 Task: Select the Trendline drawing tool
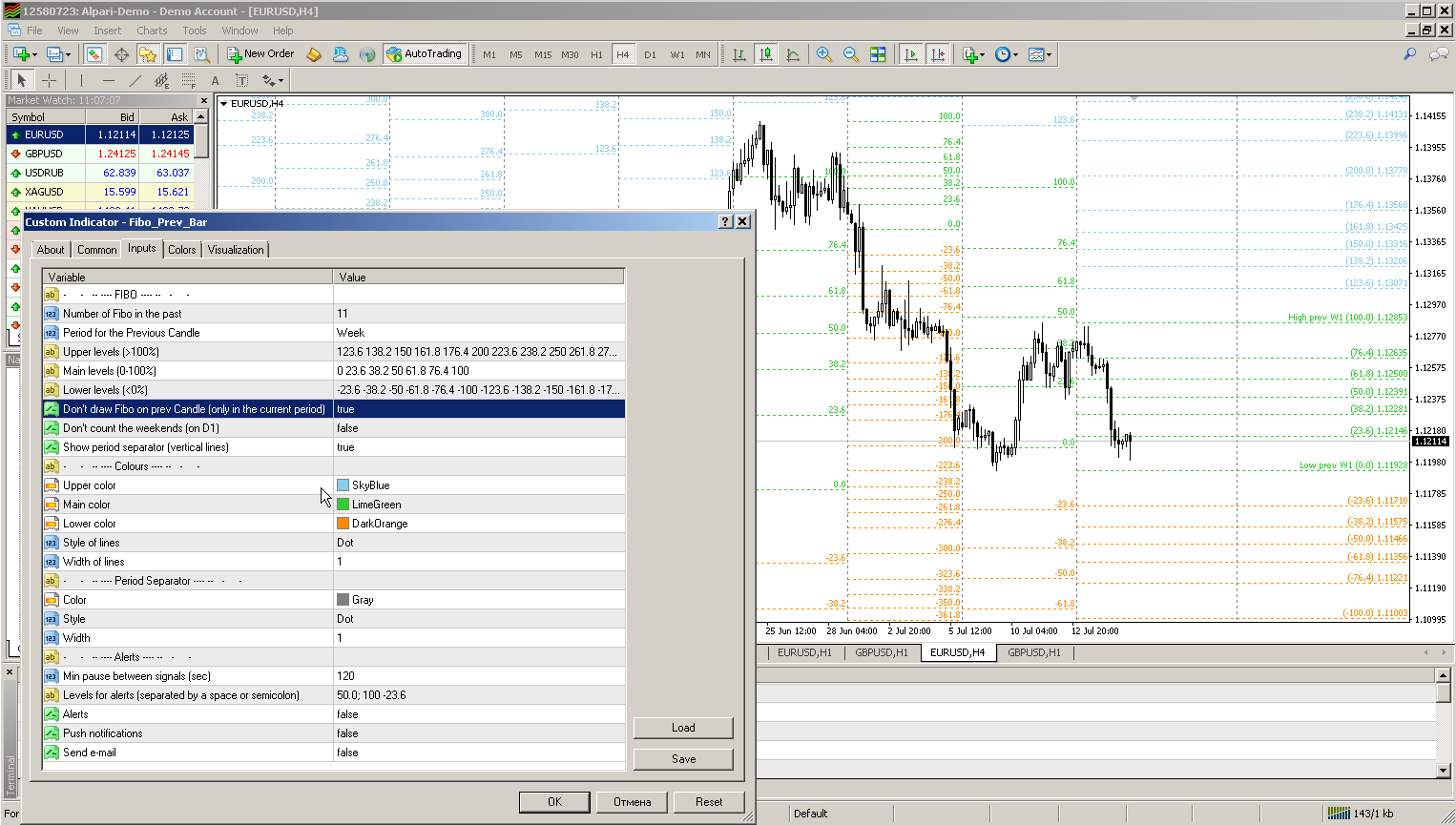pyautogui.click(x=135, y=81)
